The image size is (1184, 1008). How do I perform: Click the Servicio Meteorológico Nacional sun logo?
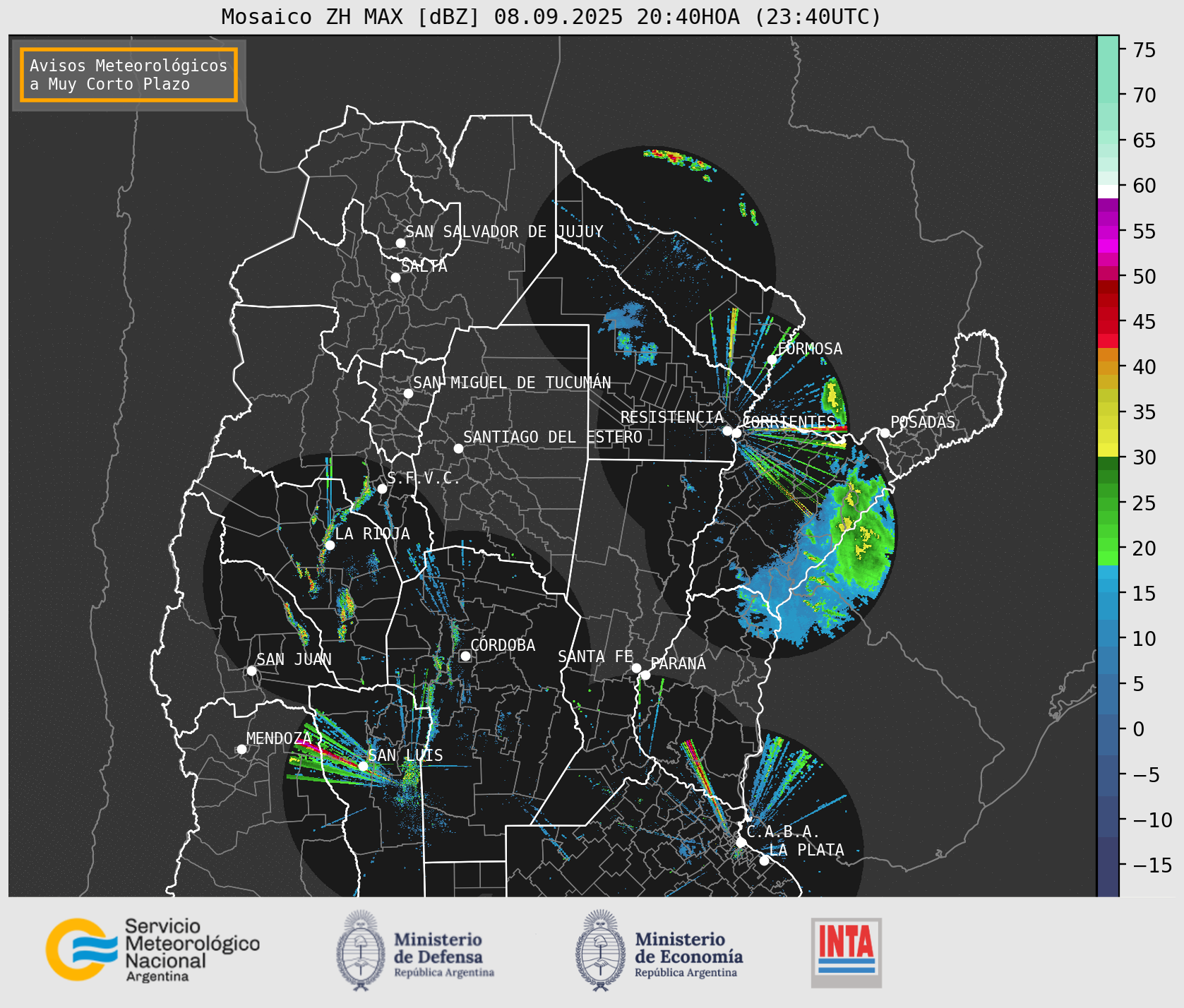82,949
